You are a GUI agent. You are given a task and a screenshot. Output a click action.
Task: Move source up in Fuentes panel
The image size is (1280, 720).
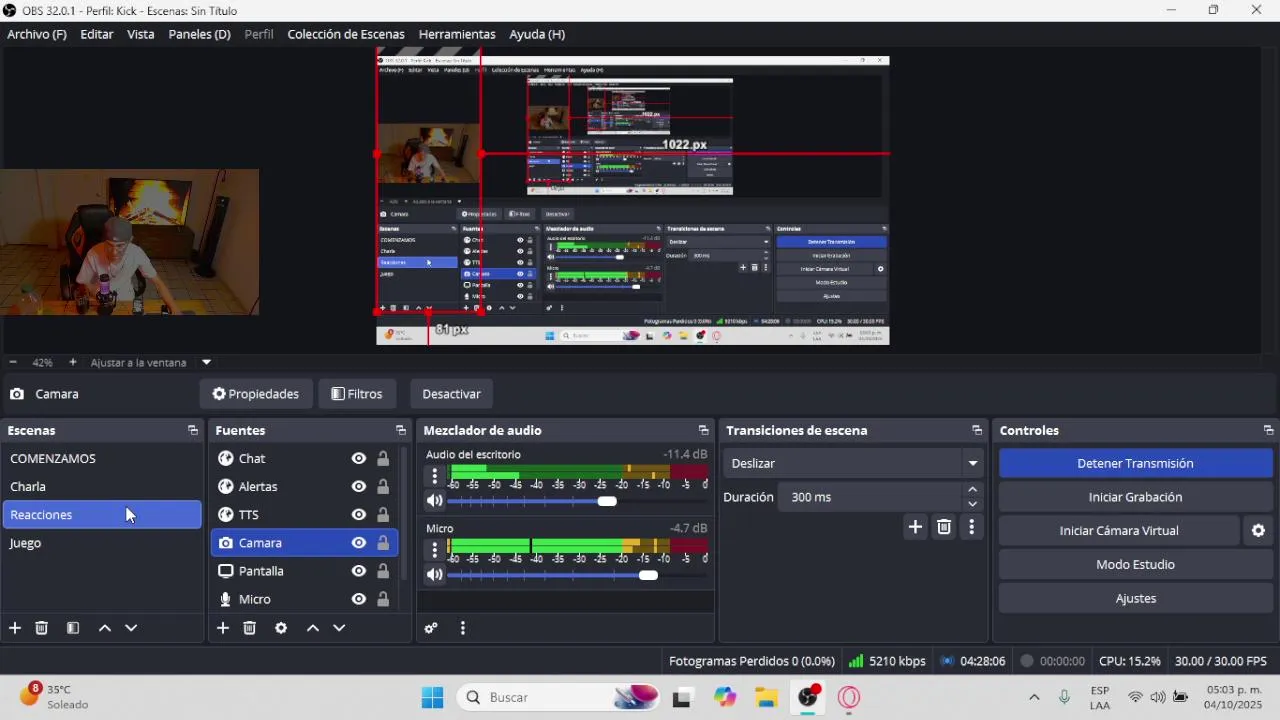[313, 628]
